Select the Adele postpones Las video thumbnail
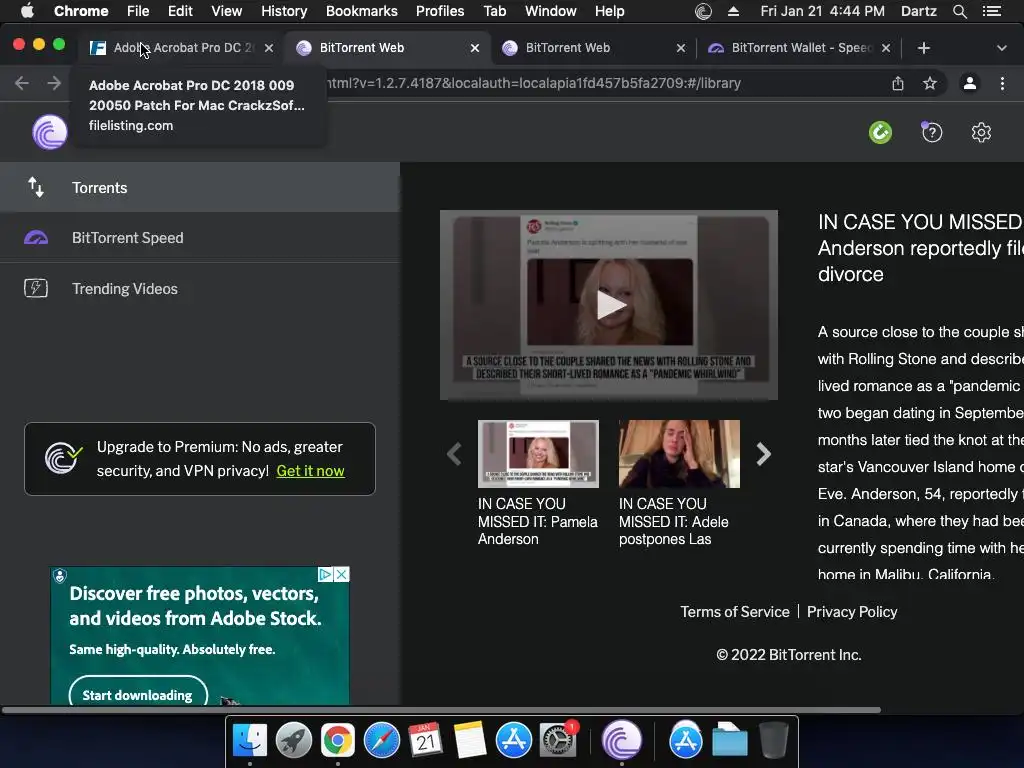 (679, 454)
